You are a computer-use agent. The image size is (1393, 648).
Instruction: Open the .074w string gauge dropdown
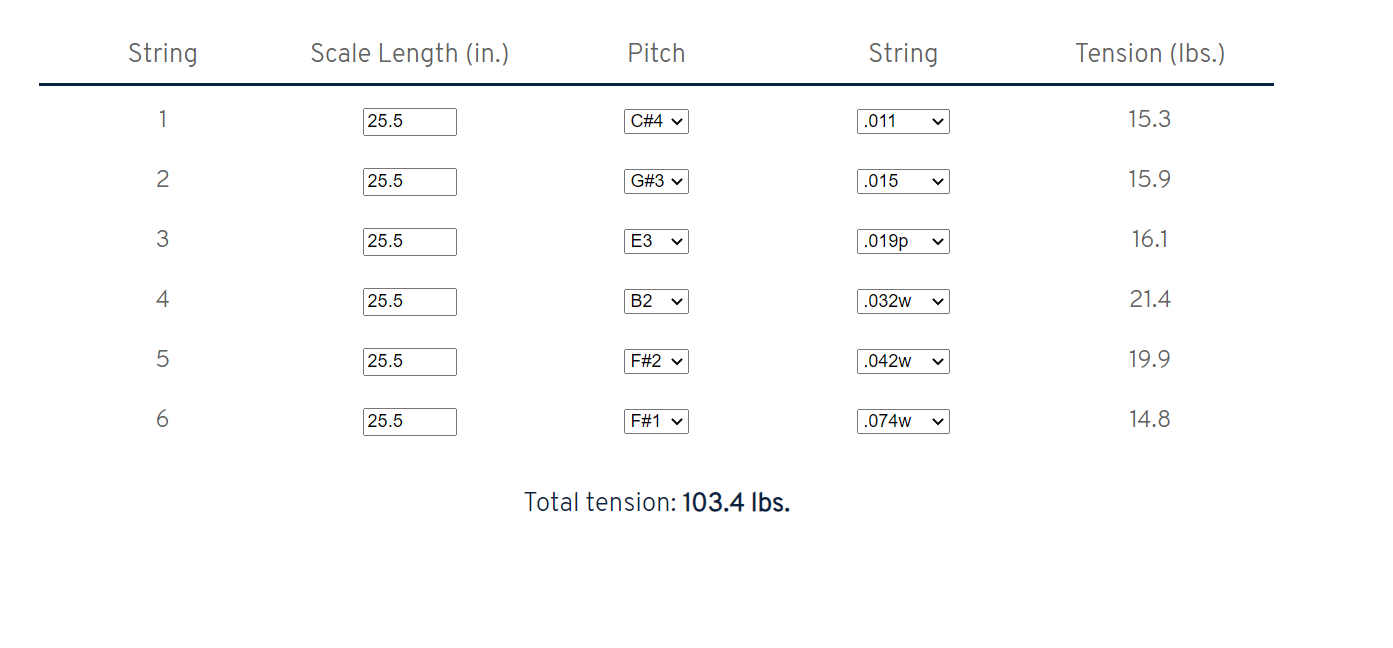(903, 421)
